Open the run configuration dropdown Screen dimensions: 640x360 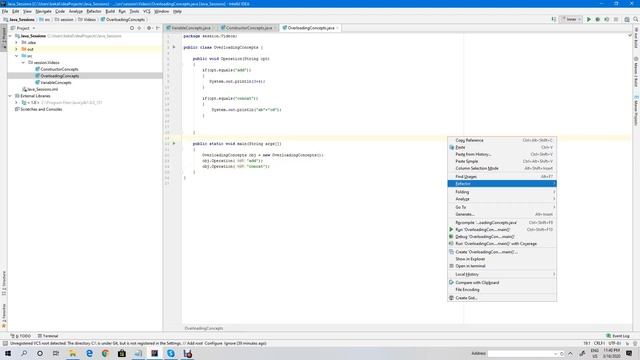[571, 19]
